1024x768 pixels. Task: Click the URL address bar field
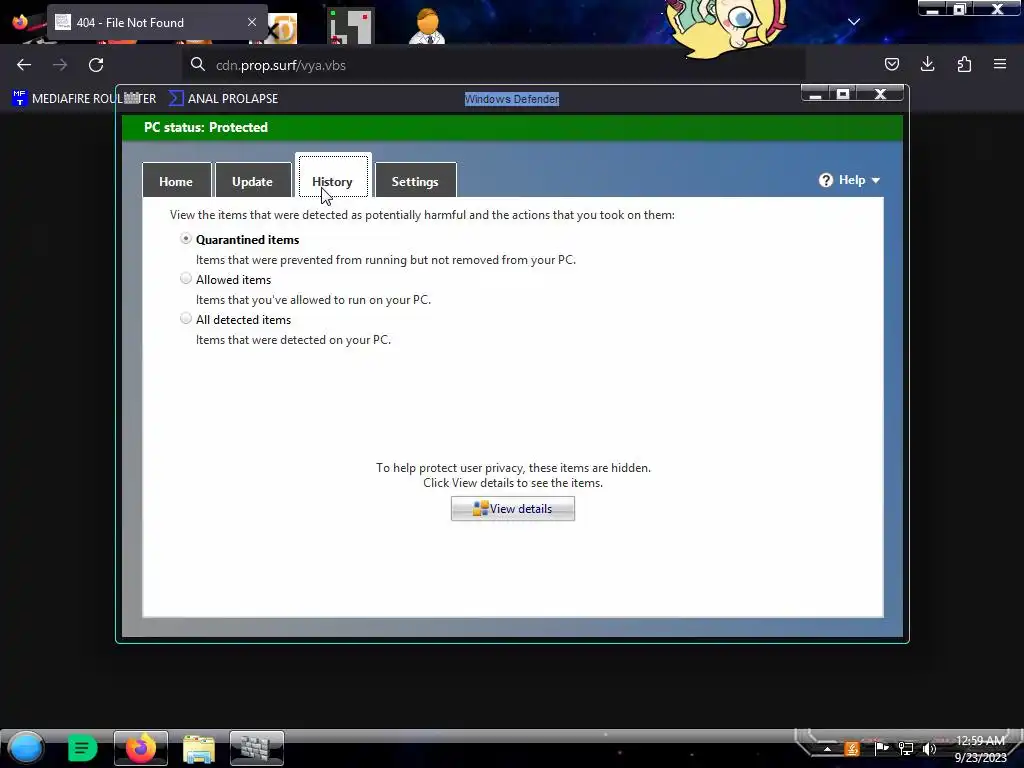coord(494,65)
